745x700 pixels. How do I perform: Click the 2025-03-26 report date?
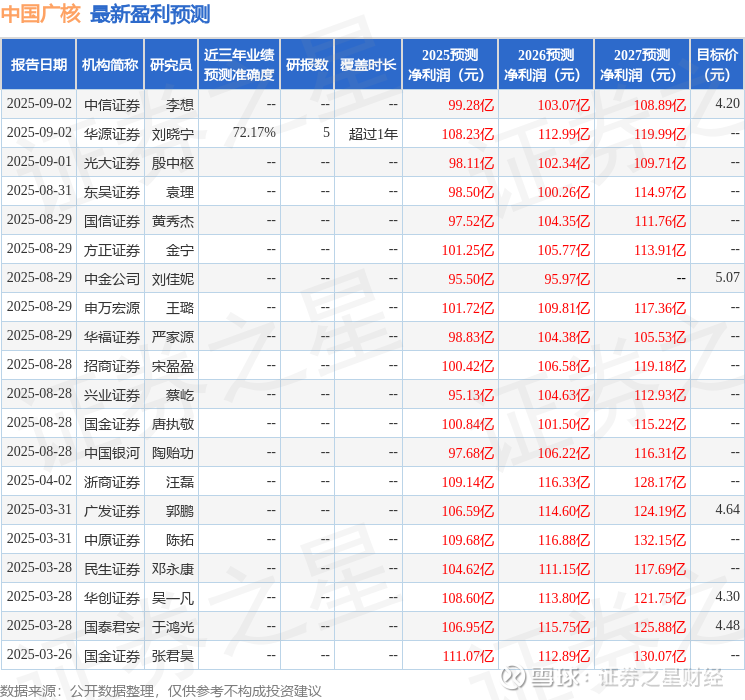[x=39, y=654]
